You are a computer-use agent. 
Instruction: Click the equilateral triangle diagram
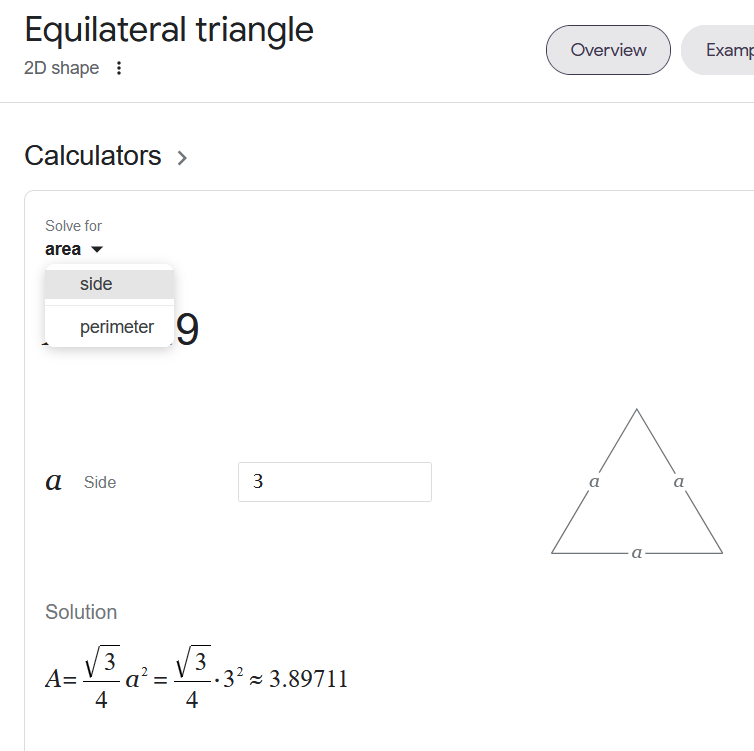(637, 483)
